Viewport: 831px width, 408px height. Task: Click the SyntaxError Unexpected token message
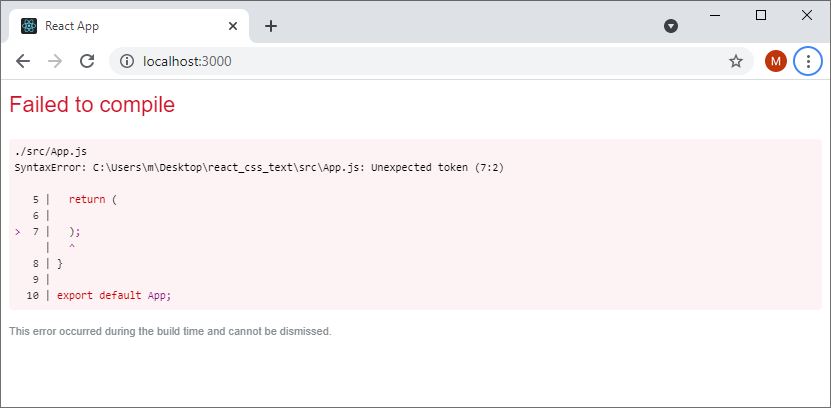point(259,167)
